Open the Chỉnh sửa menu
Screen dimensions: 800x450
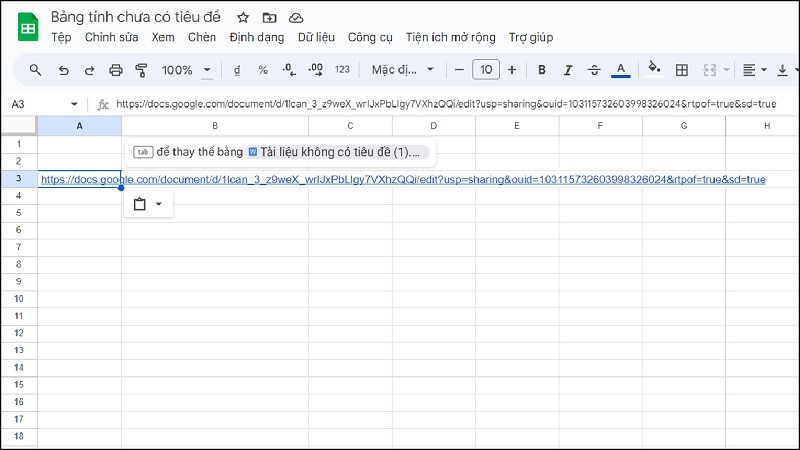(x=111, y=37)
